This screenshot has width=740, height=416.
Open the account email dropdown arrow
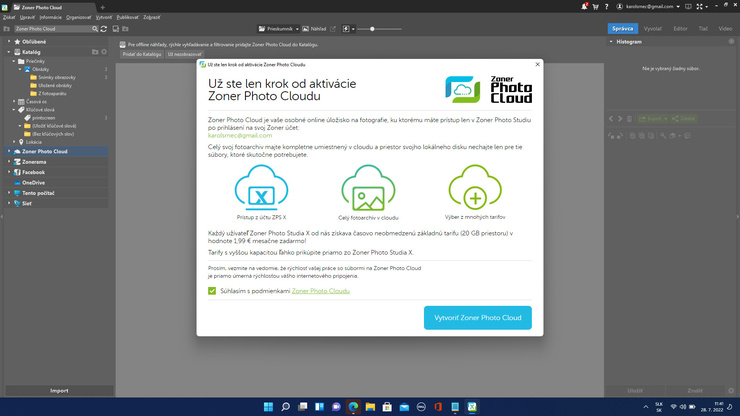678,7
